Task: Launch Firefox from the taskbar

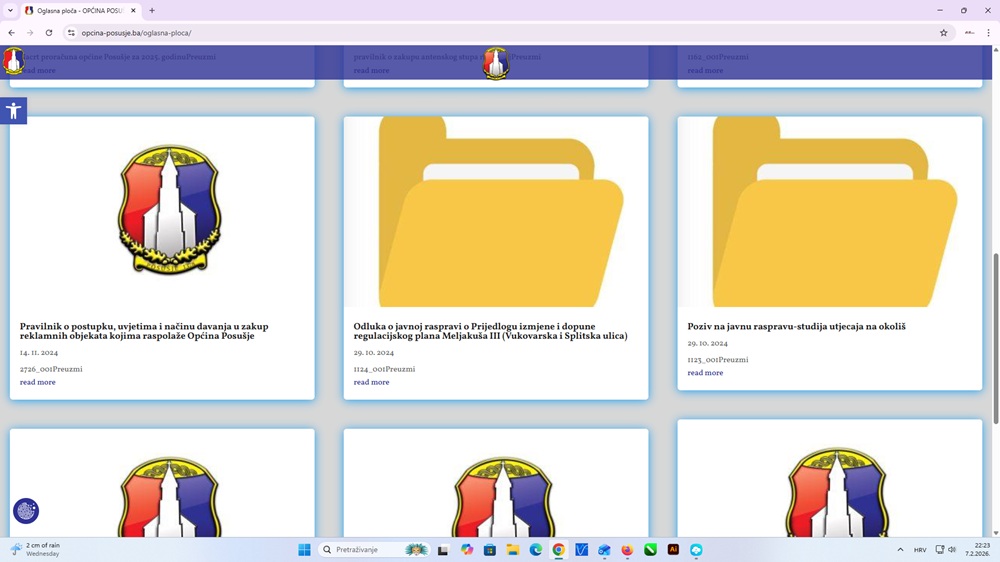Action: pyautogui.click(x=628, y=549)
